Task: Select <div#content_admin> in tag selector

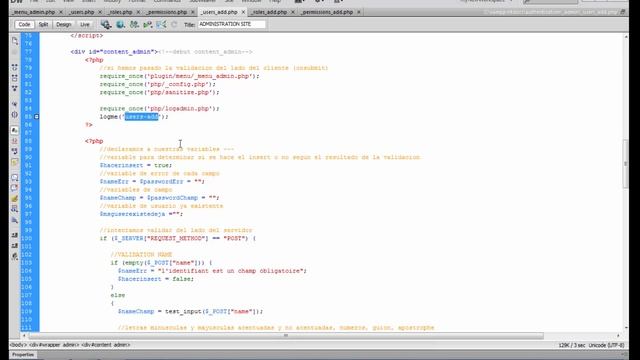Action: pyautogui.click(x=106, y=345)
